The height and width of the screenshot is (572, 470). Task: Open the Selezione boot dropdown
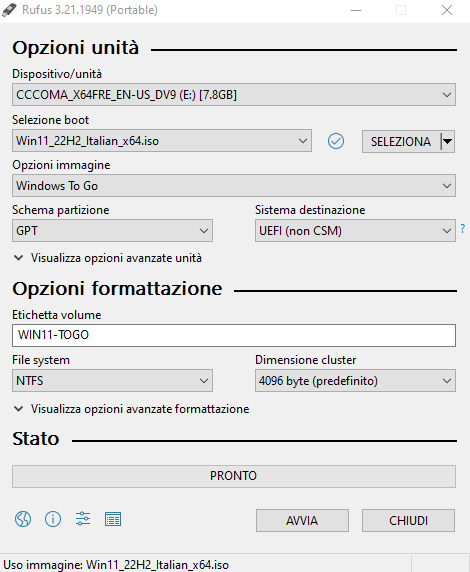162,141
